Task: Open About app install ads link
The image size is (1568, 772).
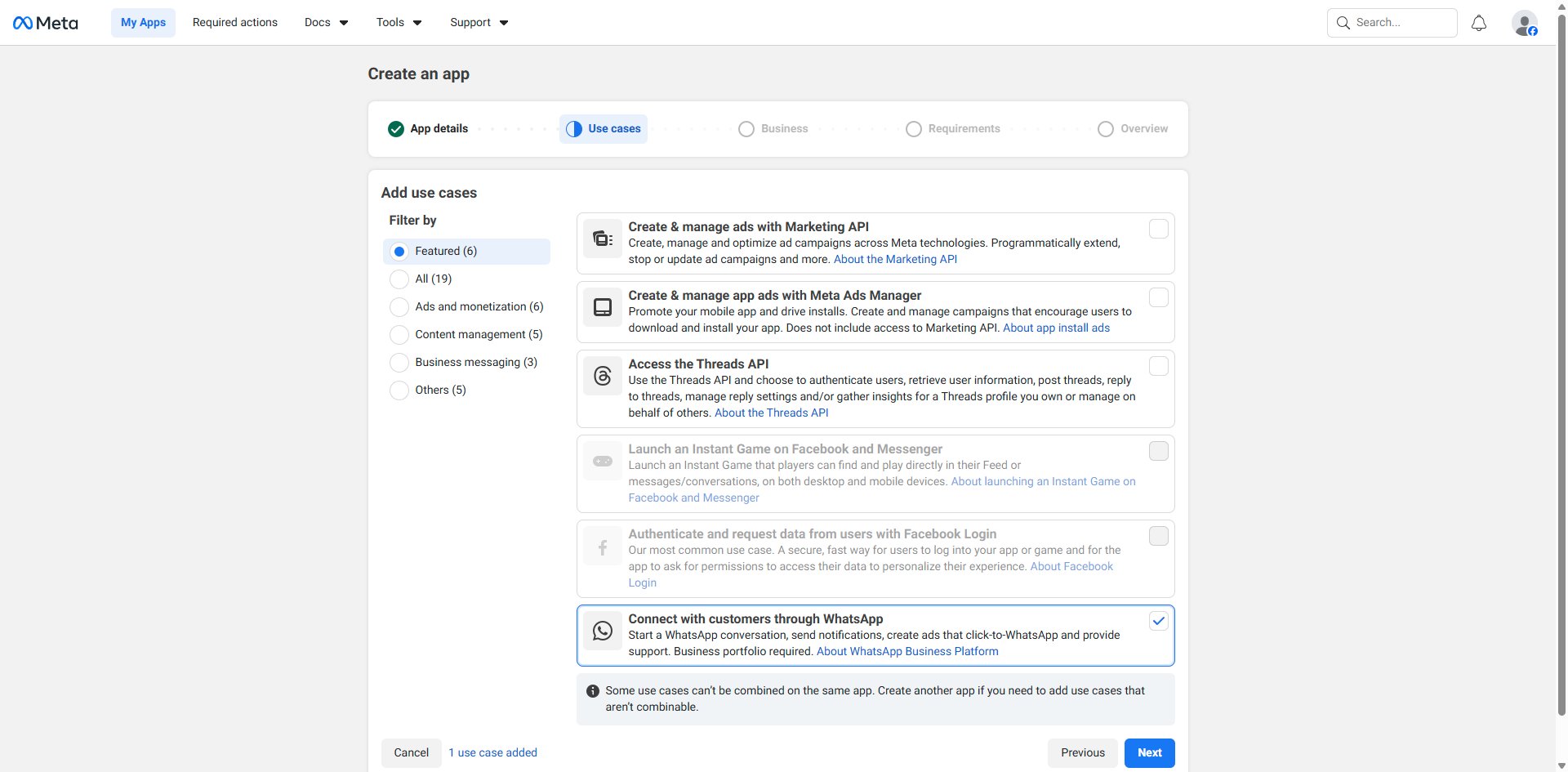Action: click(x=1057, y=328)
